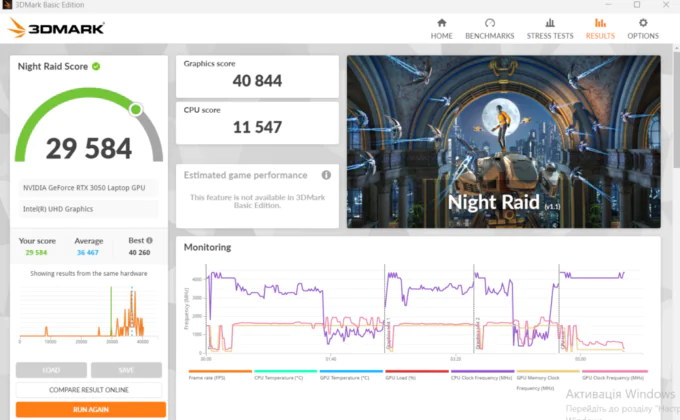Click the CPU Clock Frequency legend swatch

coord(482,371)
